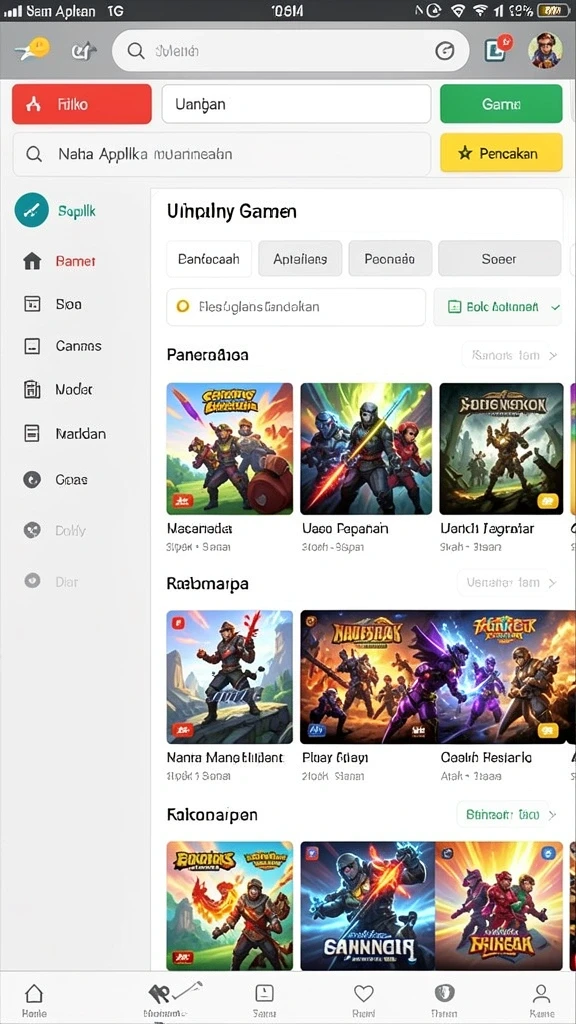This screenshot has width=576, height=1024.
Task: Open the red robots thumbnail under Rakonaipen
Action: [x=499, y=905]
